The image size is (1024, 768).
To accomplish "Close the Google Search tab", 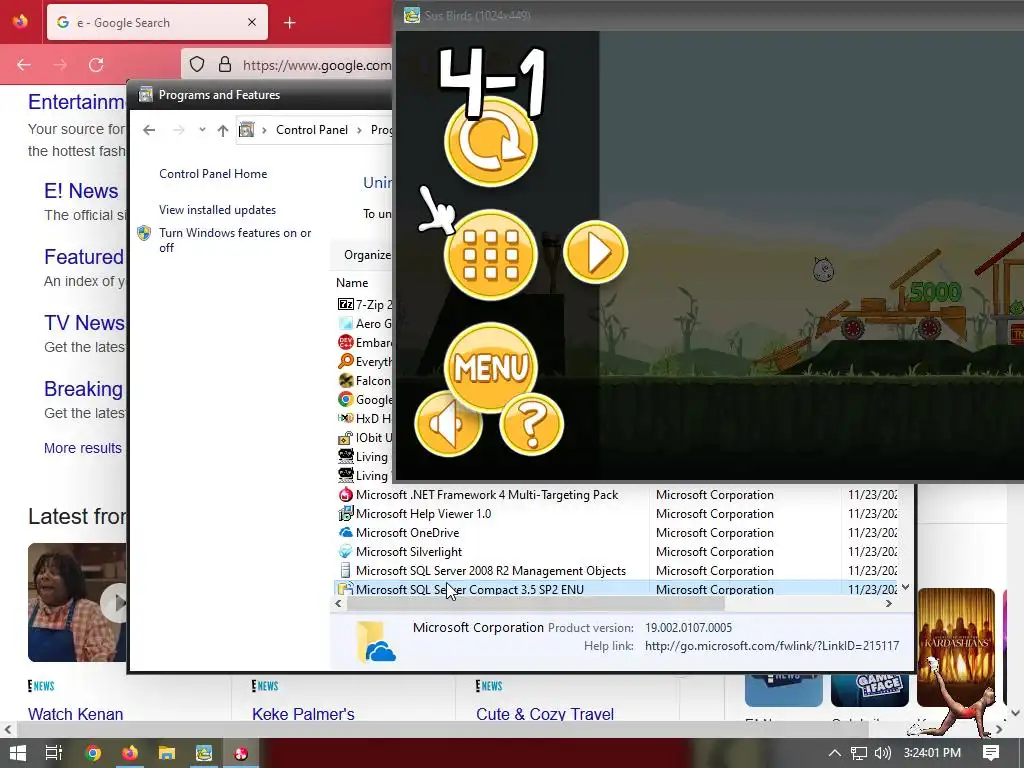I will pyautogui.click(x=252, y=22).
